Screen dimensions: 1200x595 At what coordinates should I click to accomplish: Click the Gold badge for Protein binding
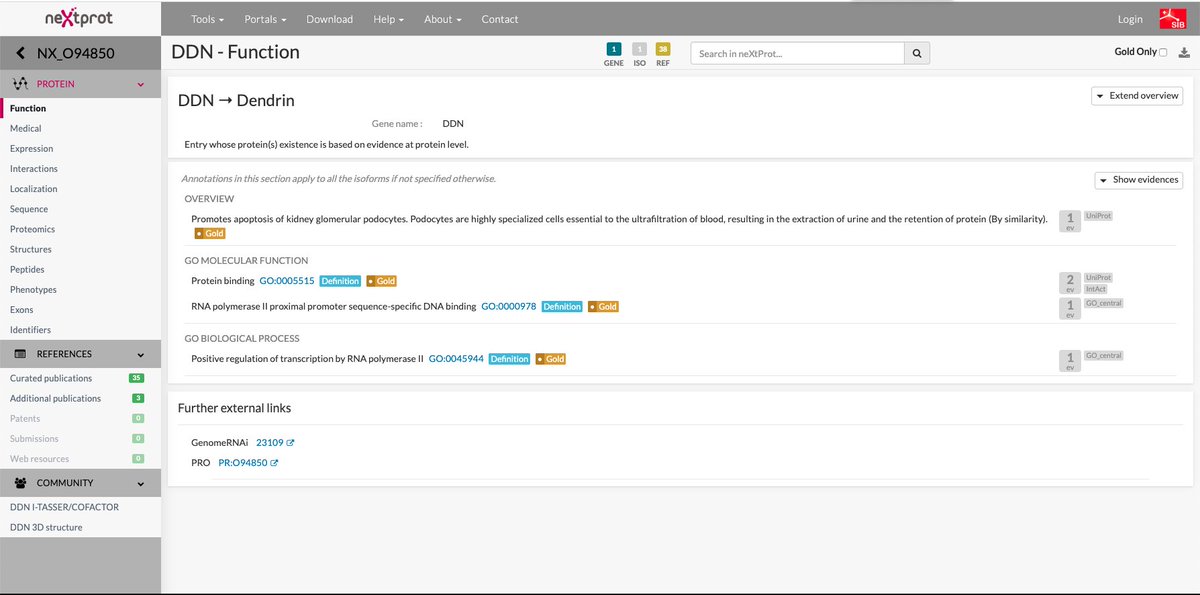click(x=382, y=281)
